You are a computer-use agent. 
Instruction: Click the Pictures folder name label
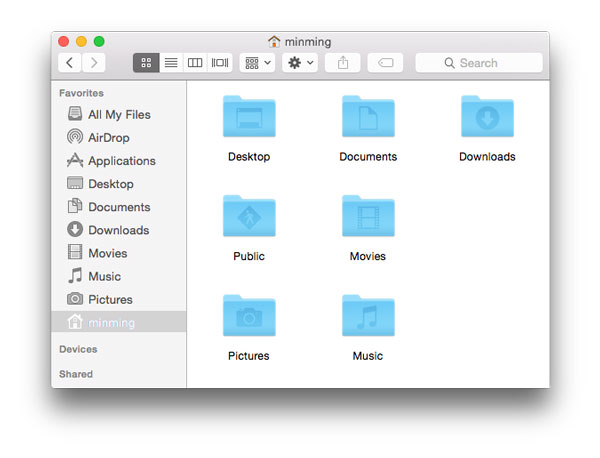point(249,356)
